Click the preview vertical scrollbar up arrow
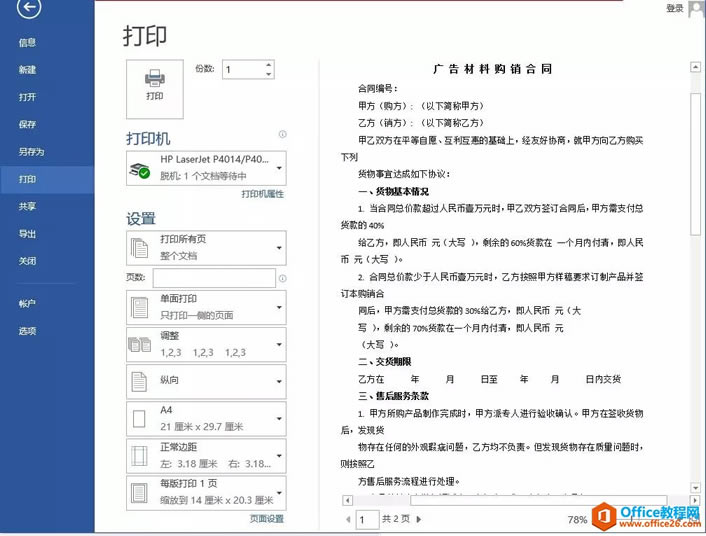 696,68
